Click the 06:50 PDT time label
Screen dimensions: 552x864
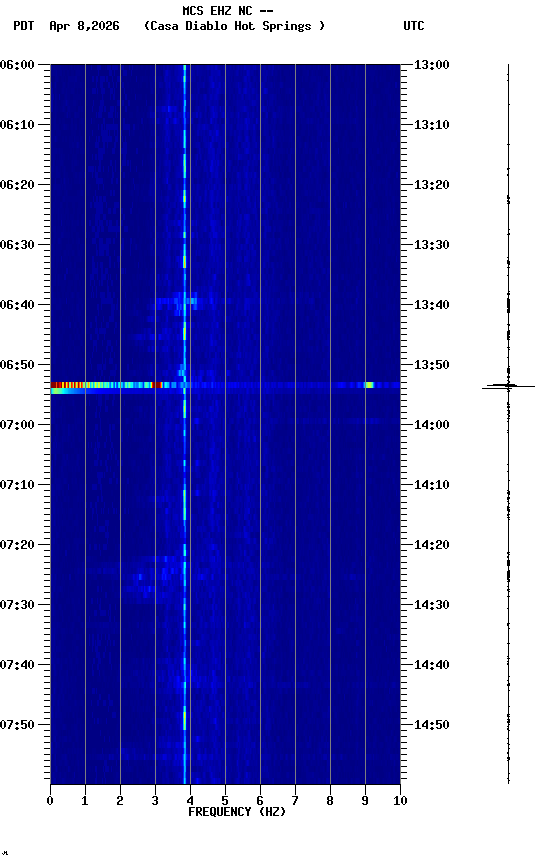point(17,365)
